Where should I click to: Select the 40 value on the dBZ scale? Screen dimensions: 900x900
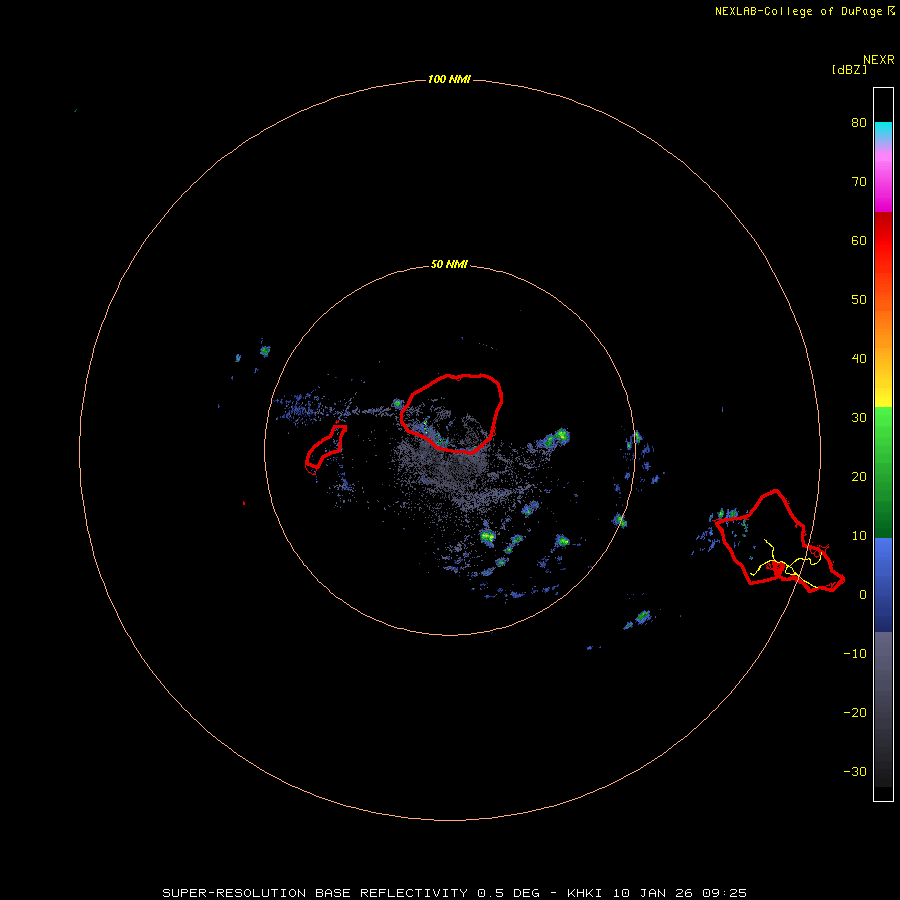pos(859,359)
